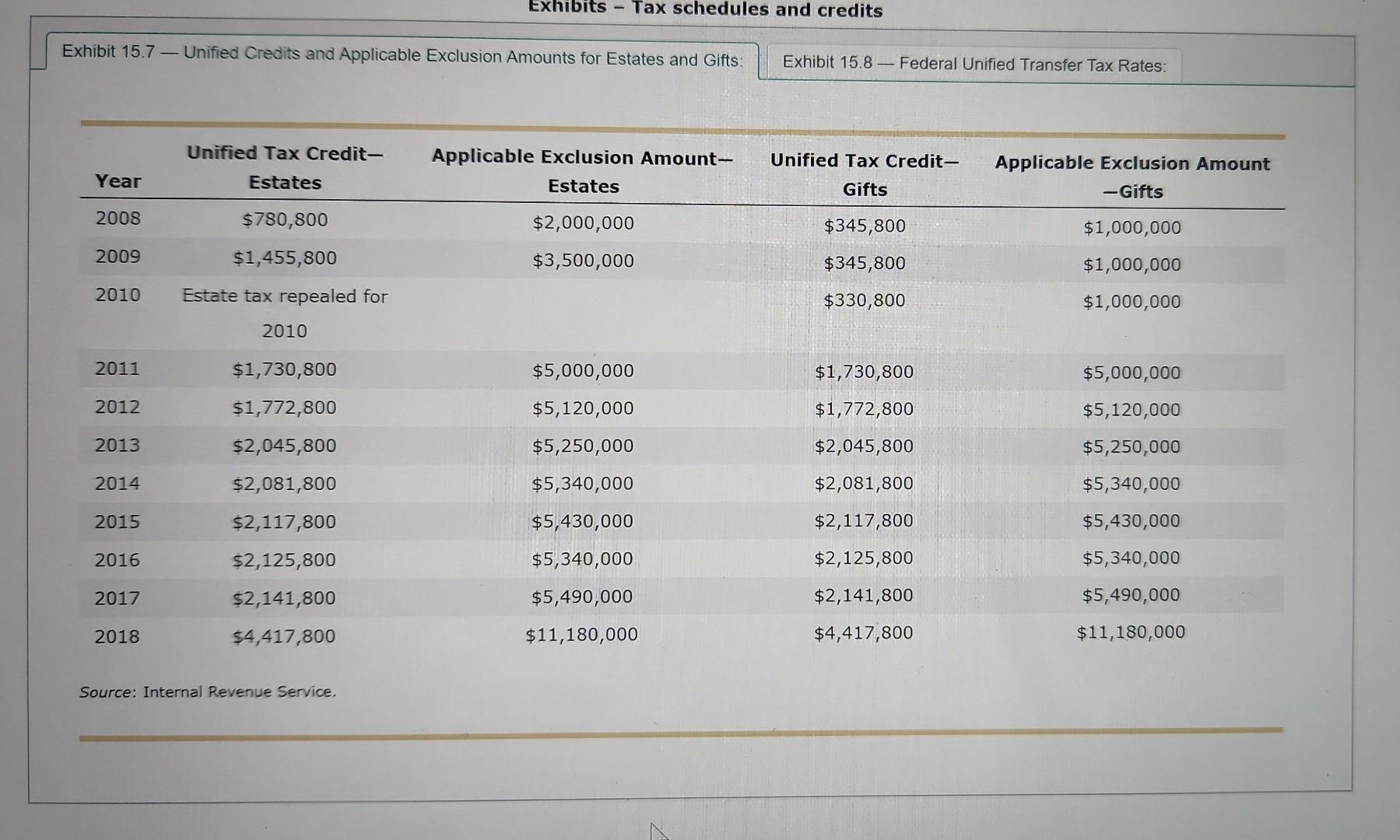The width and height of the screenshot is (1400, 840).
Task: Select the $330,800 gift credit value
Action: (x=865, y=300)
